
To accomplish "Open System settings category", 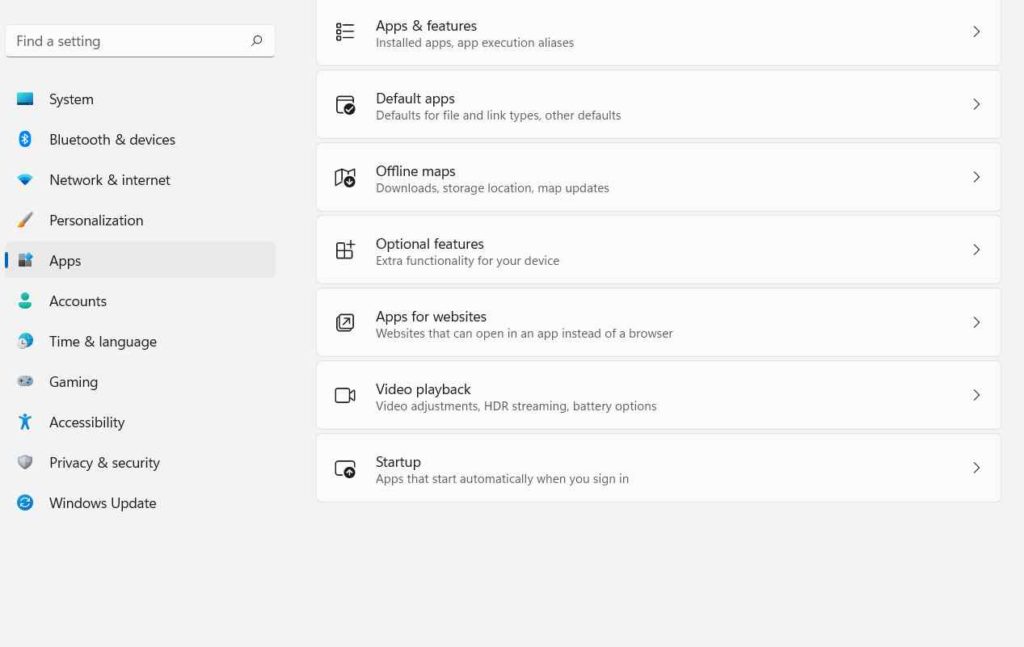I will click(x=140, y=99).
